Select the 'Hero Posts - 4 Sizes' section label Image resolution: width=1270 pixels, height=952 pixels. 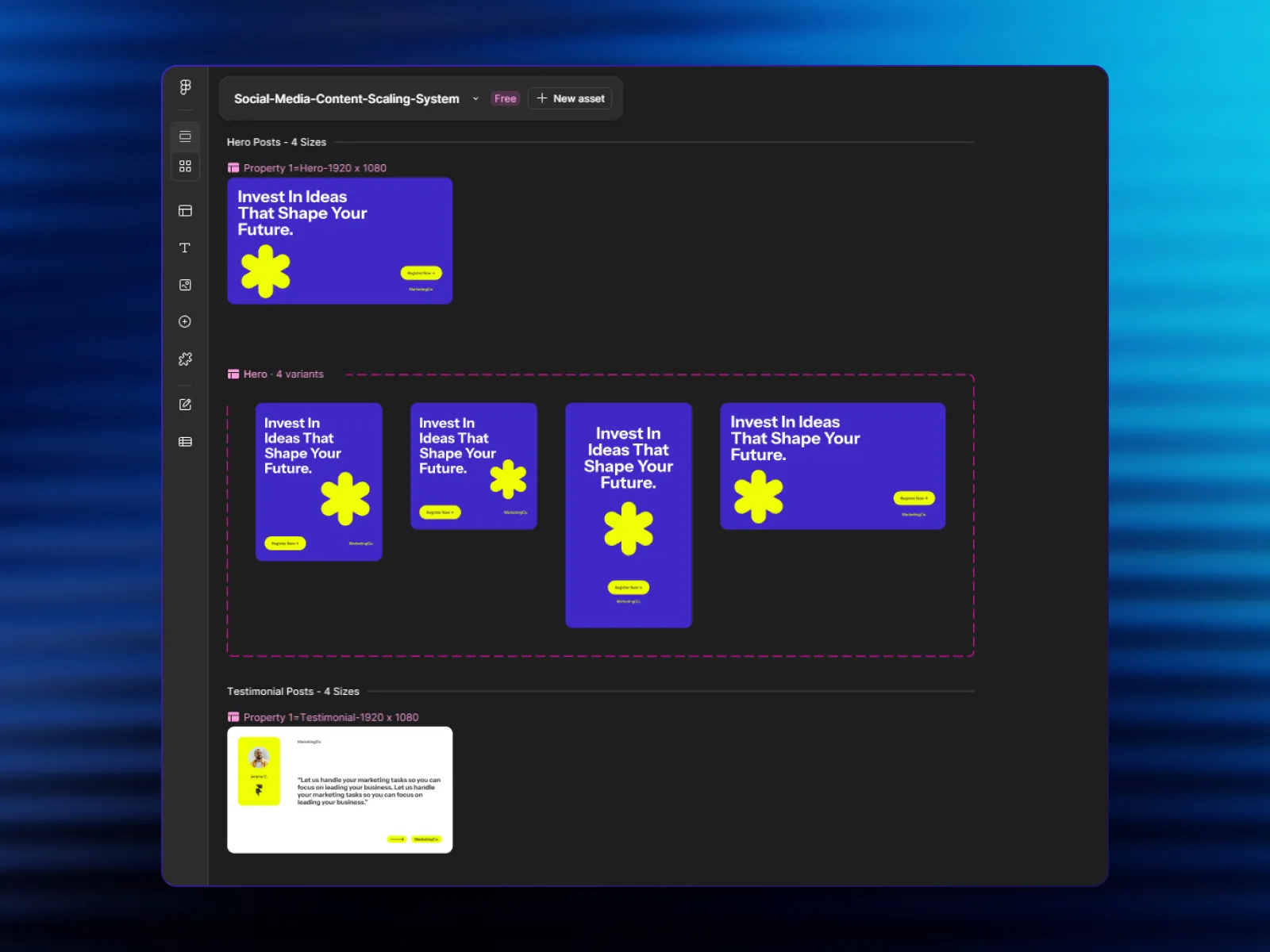276,142
